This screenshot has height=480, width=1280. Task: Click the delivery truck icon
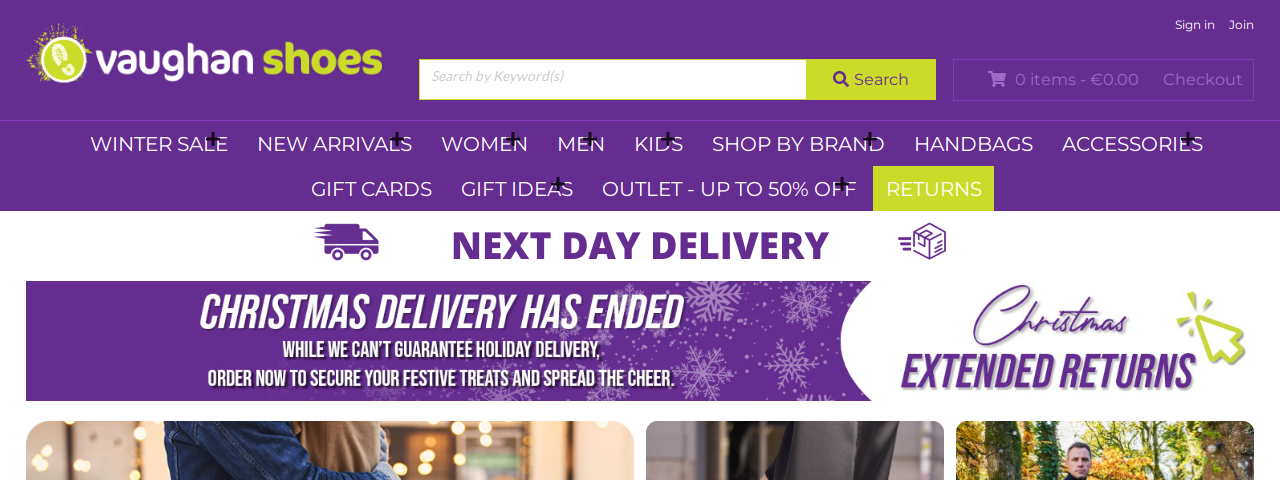(346, 242)
